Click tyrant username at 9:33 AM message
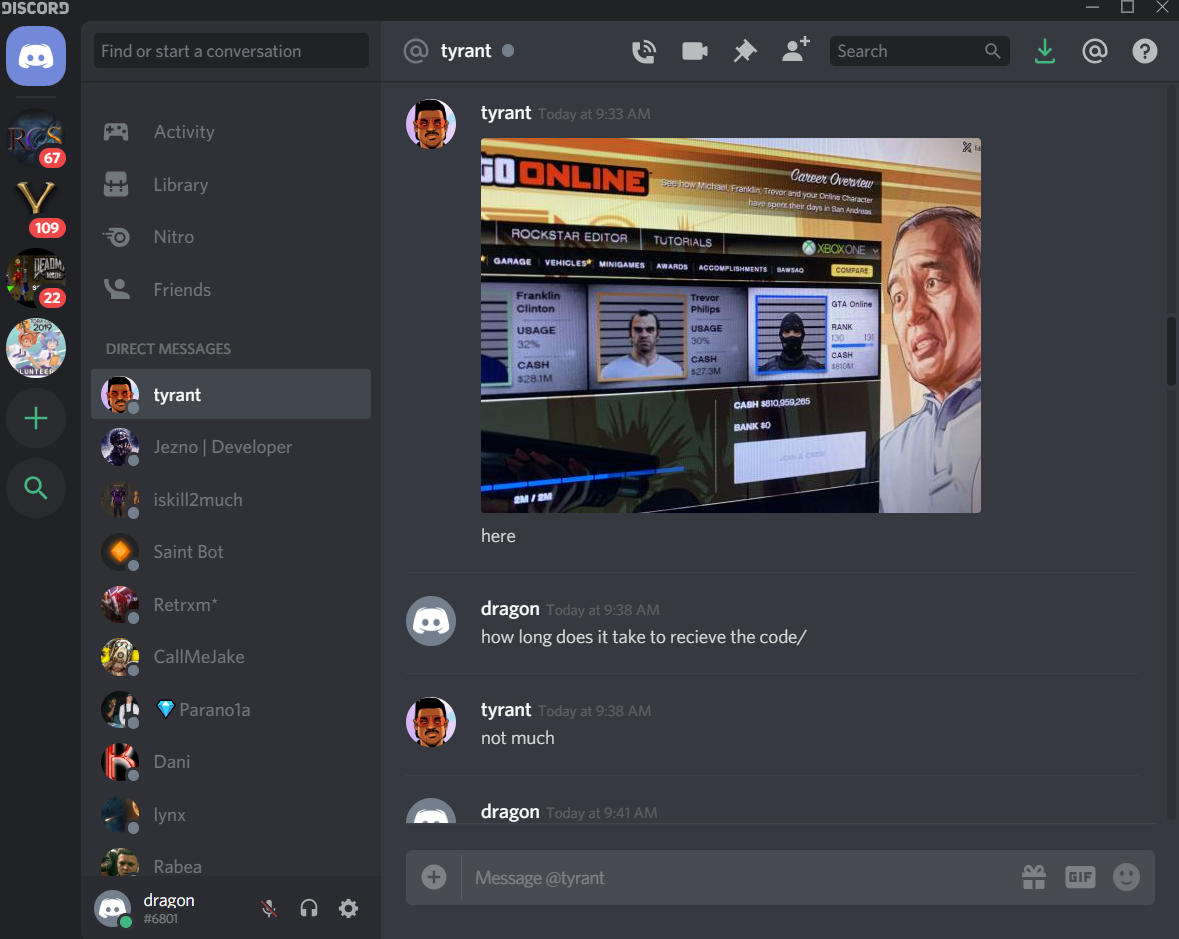Screen dimensions: 1179x939 click(x=506, y=113)
